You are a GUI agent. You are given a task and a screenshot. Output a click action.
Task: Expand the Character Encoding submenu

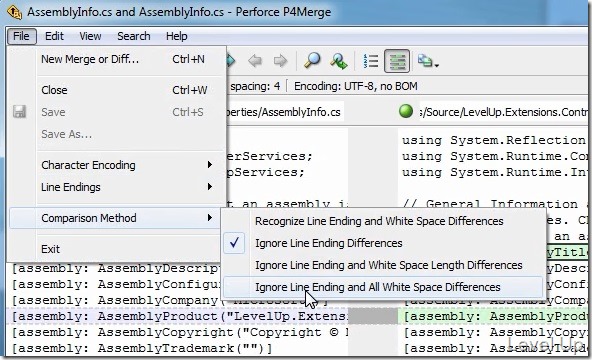coord(117,165)
